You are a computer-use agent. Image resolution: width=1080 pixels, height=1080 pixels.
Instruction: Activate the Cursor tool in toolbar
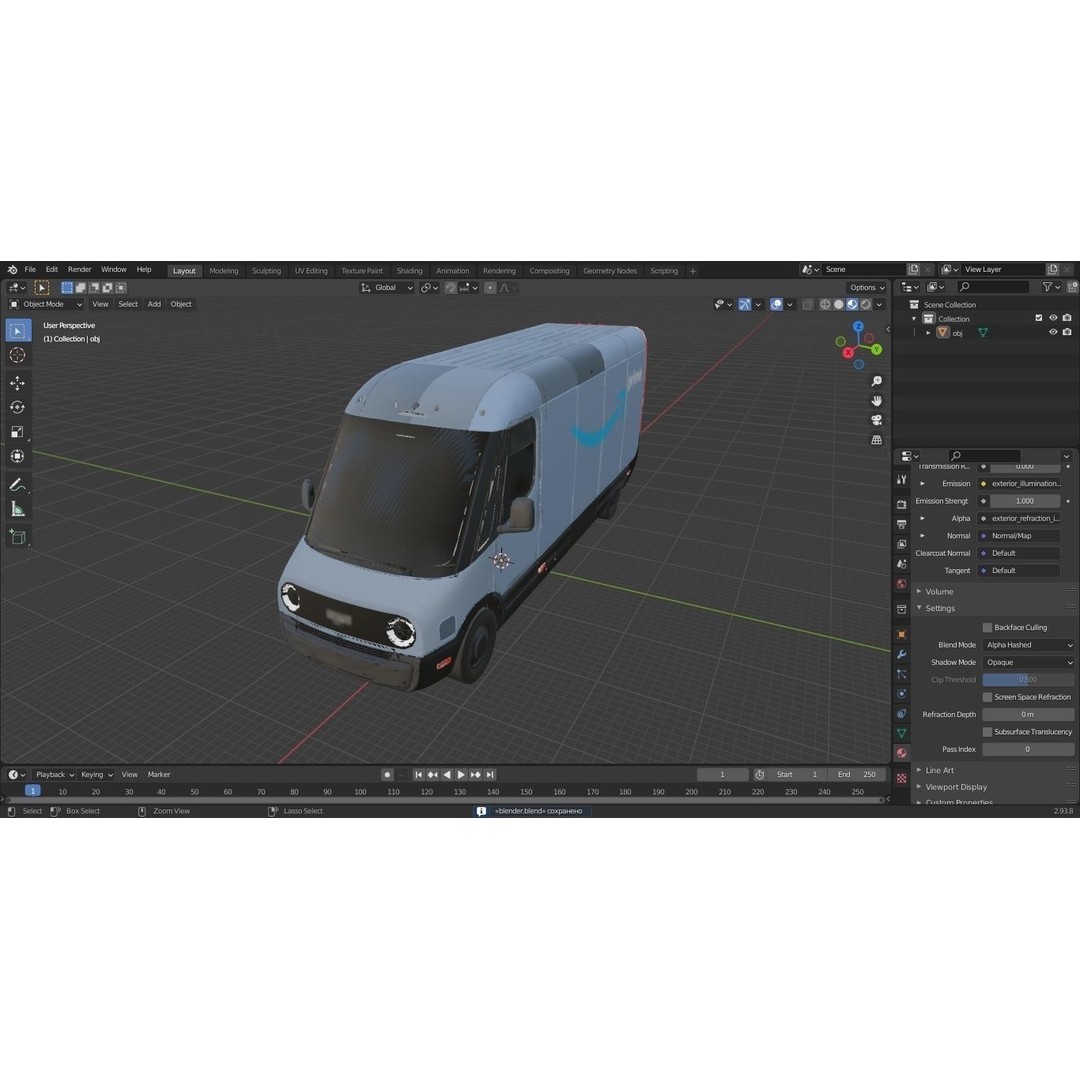tap(18, 355)
